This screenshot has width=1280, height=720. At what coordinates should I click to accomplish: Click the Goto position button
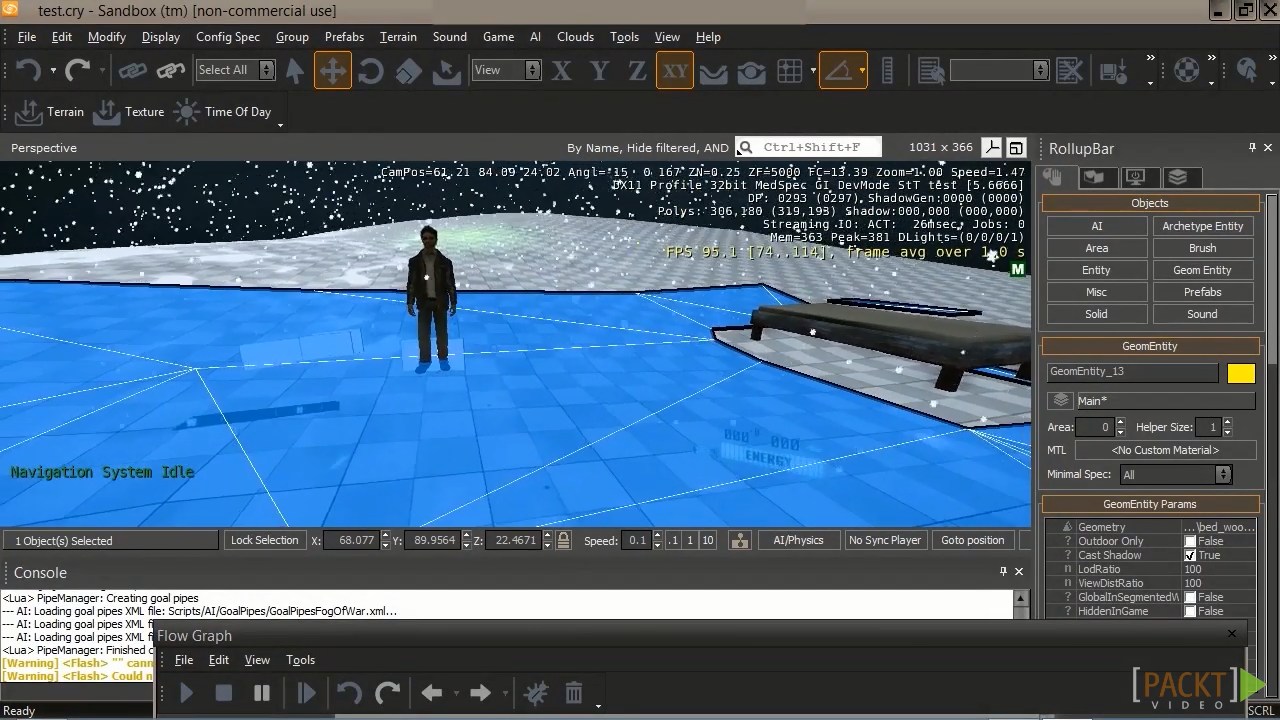(973, 540)
